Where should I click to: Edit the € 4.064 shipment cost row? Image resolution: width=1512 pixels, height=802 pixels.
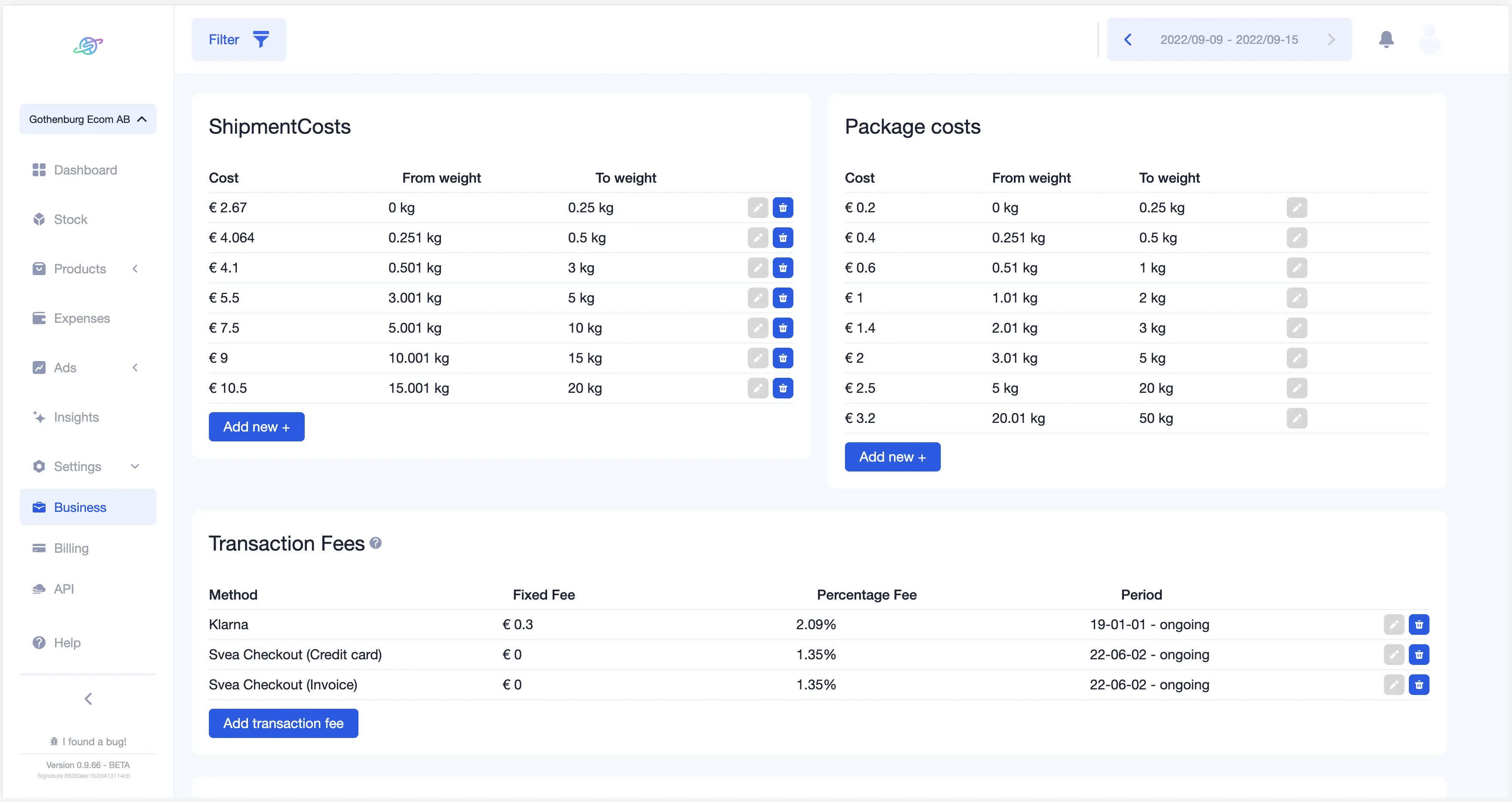coord(758,238)
